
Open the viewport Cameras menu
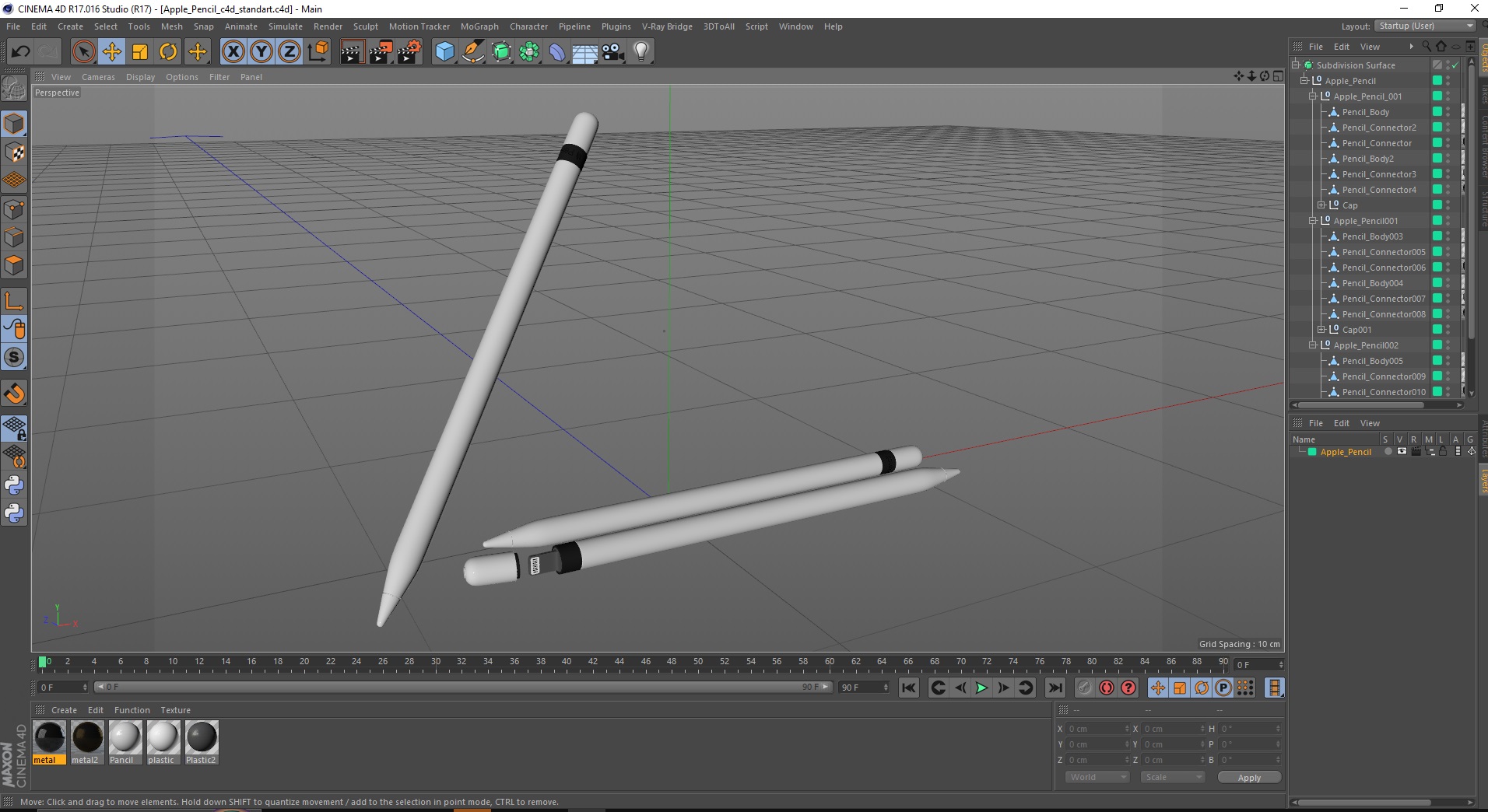[98, 77]
